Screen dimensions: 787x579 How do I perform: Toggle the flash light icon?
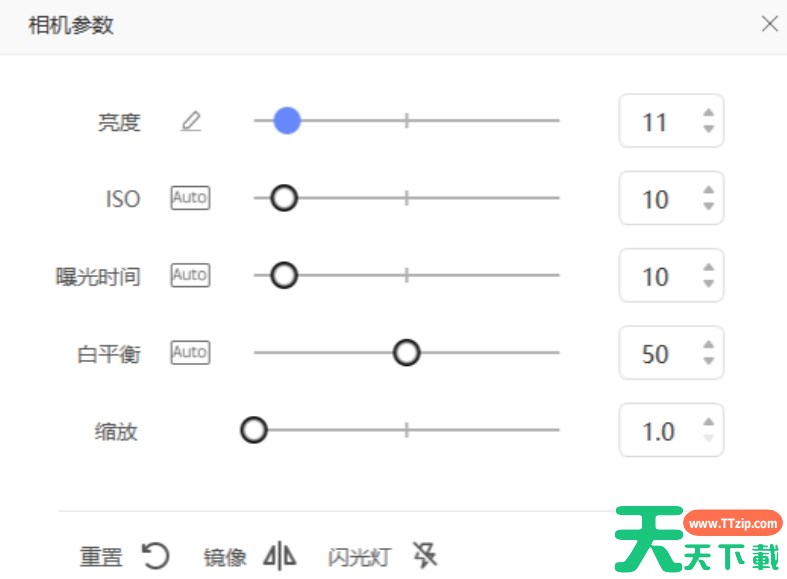(x=426, y=556)
